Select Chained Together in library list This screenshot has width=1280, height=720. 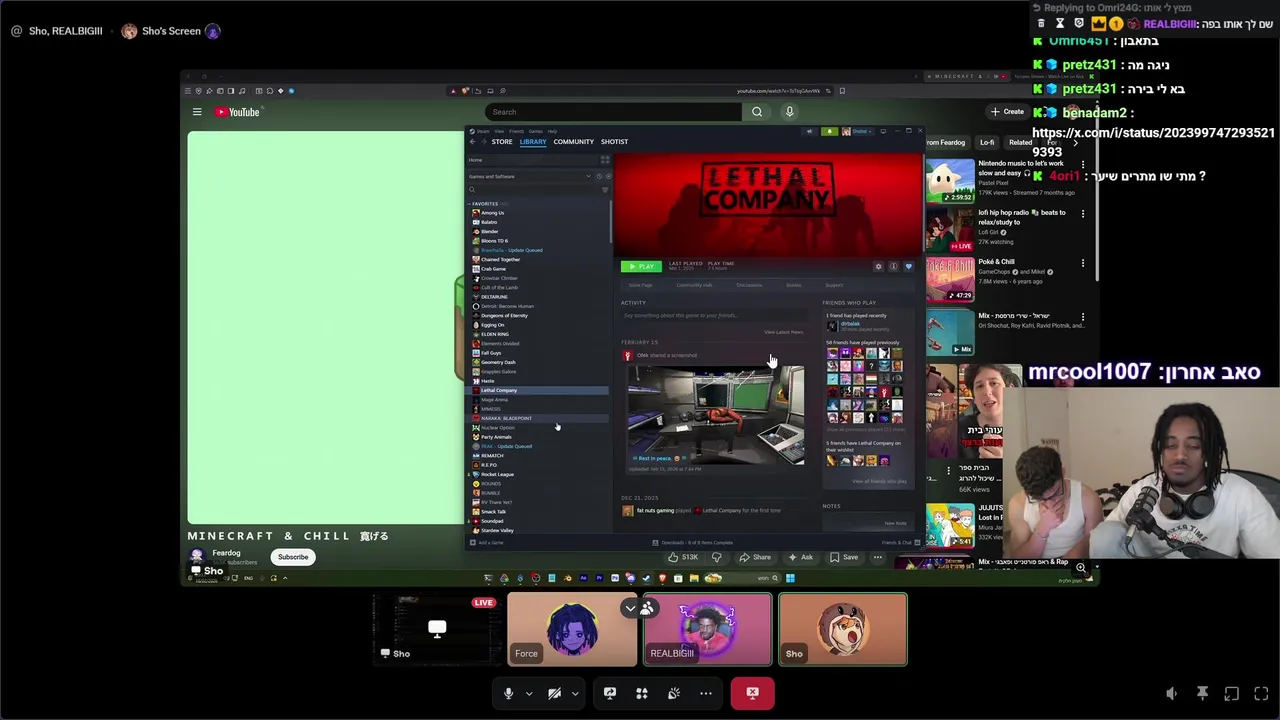coord(500,259)
